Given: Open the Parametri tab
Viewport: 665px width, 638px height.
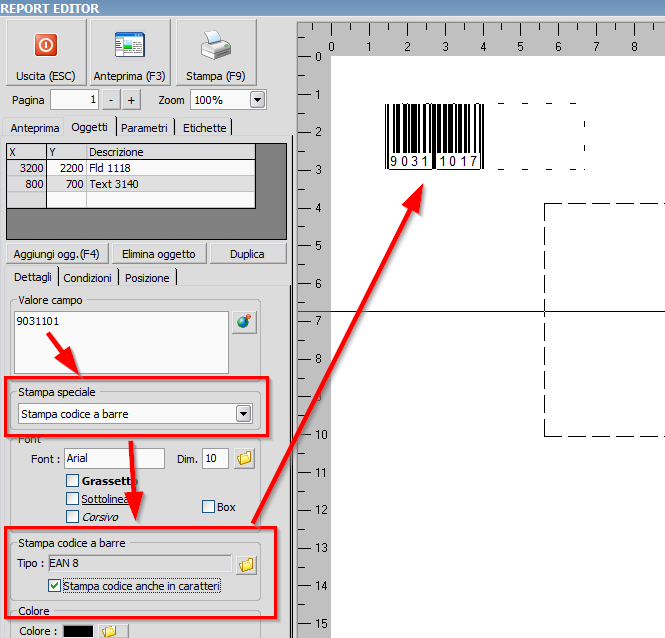Looking at the screenshot, I should [x=144, y=128].
